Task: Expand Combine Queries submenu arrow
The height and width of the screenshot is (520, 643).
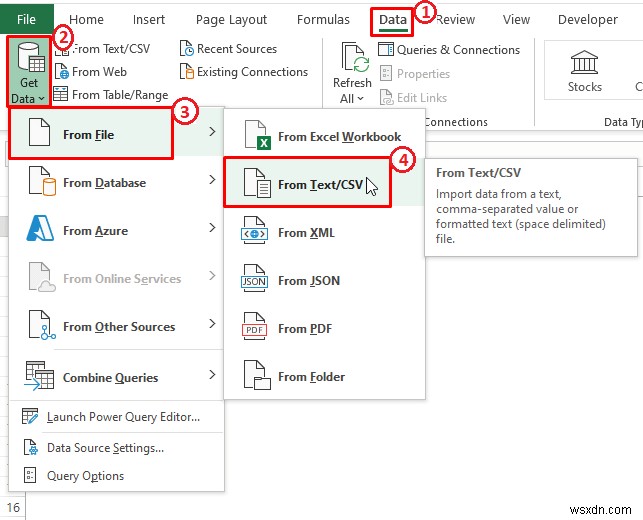Action: point(212,374)
